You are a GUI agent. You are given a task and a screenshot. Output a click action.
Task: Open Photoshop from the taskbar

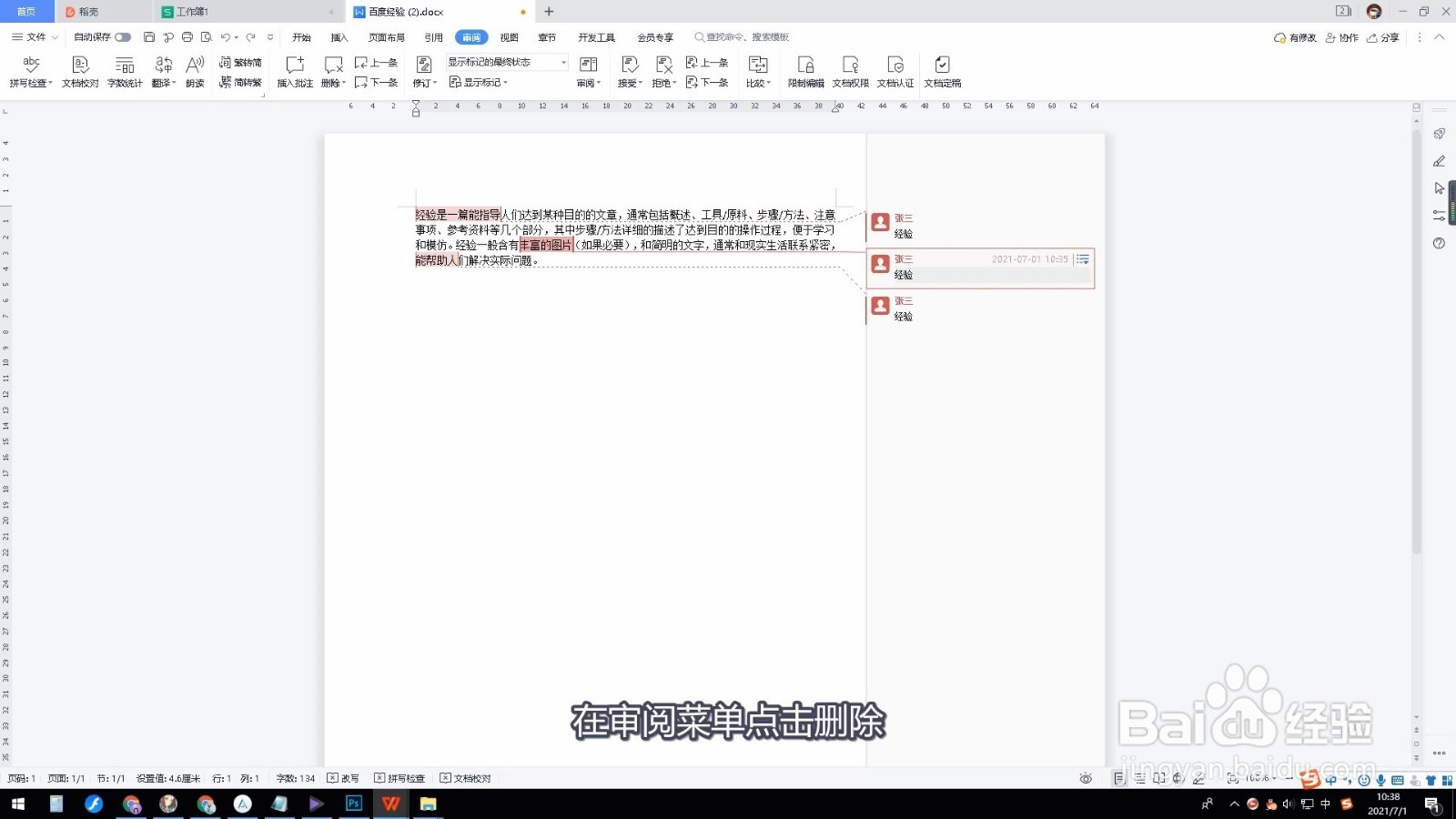(x=353, y=804)
